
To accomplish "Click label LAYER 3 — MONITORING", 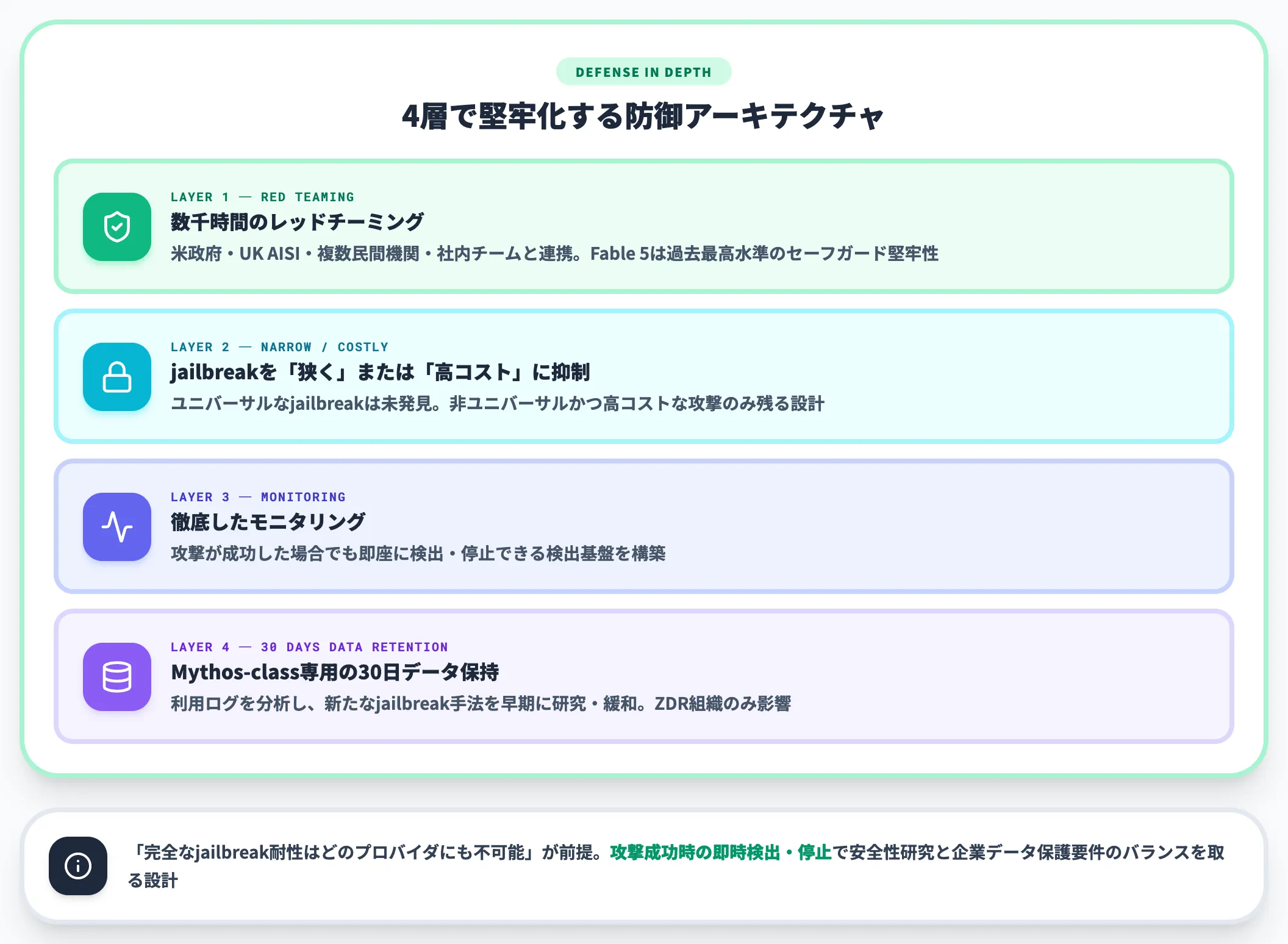I will point(258,497).
